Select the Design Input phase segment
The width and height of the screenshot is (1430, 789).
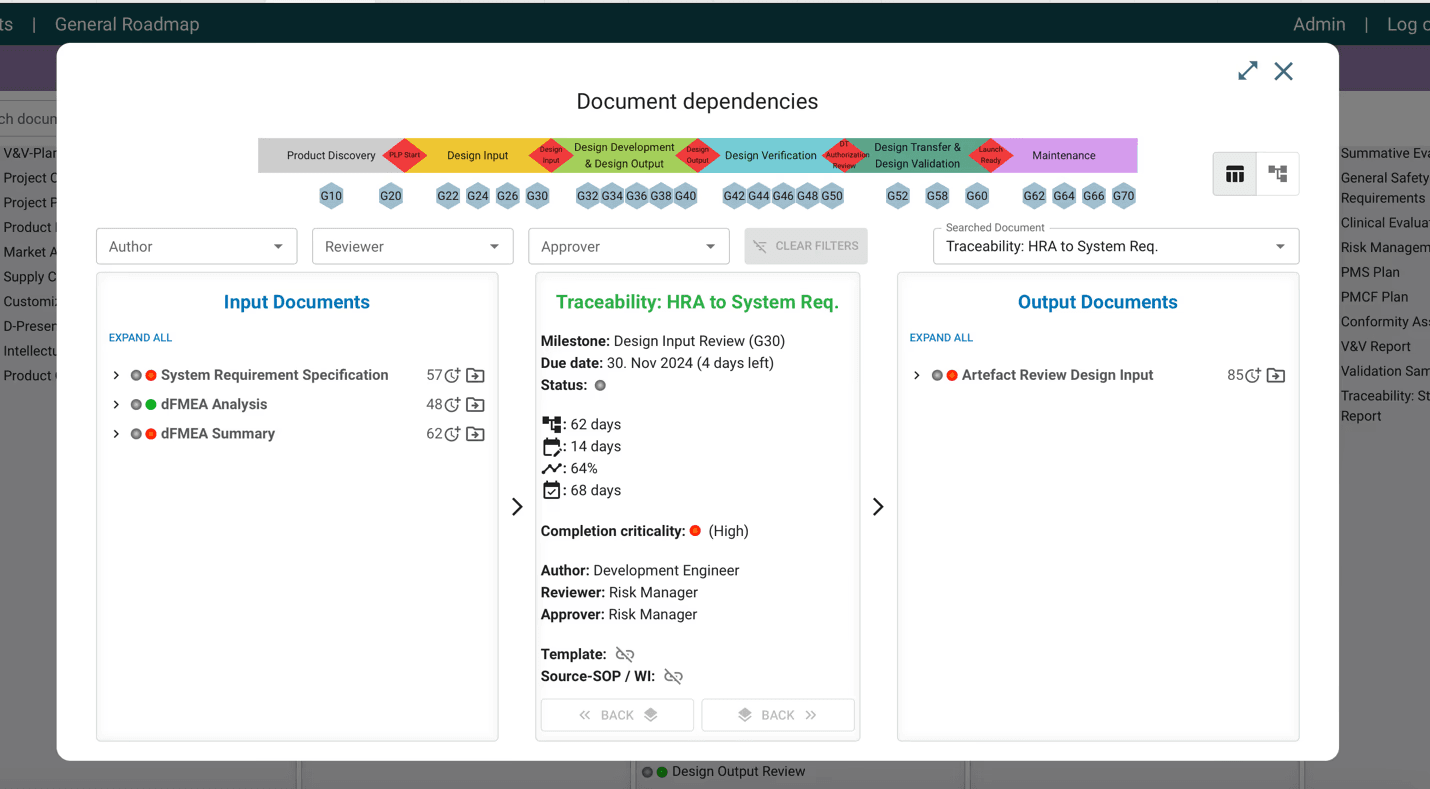(477, 156)
